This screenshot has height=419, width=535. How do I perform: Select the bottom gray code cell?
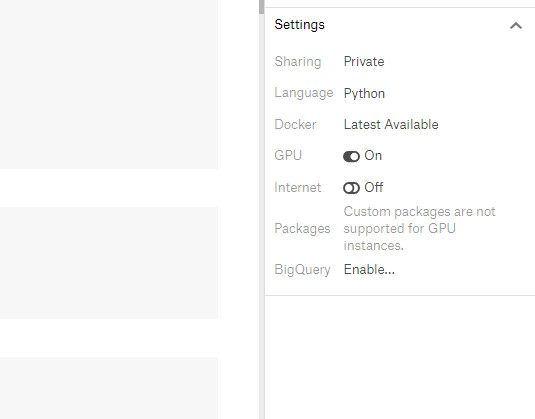(109, 388)
